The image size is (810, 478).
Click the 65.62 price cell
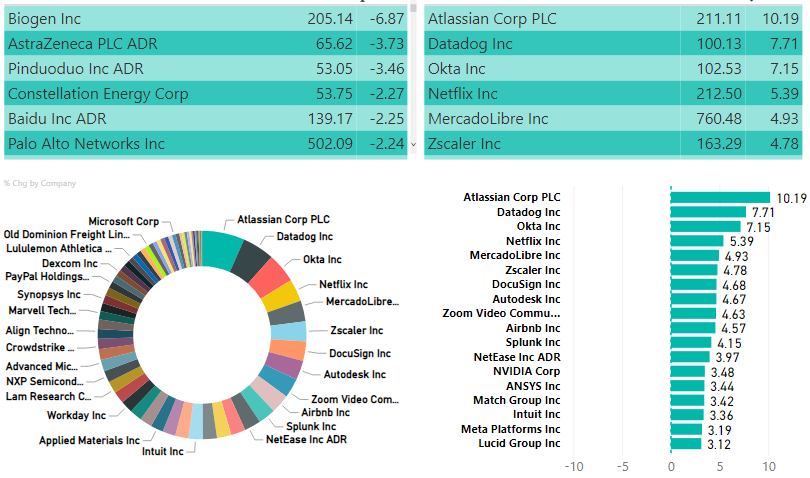tap(334, 43)
